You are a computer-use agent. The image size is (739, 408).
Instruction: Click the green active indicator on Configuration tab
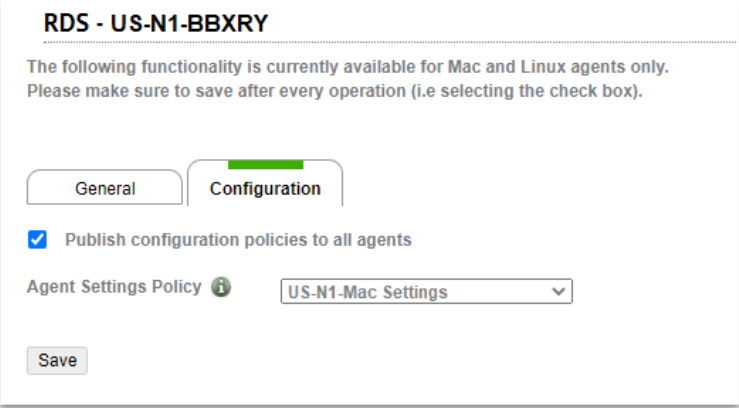265,164
